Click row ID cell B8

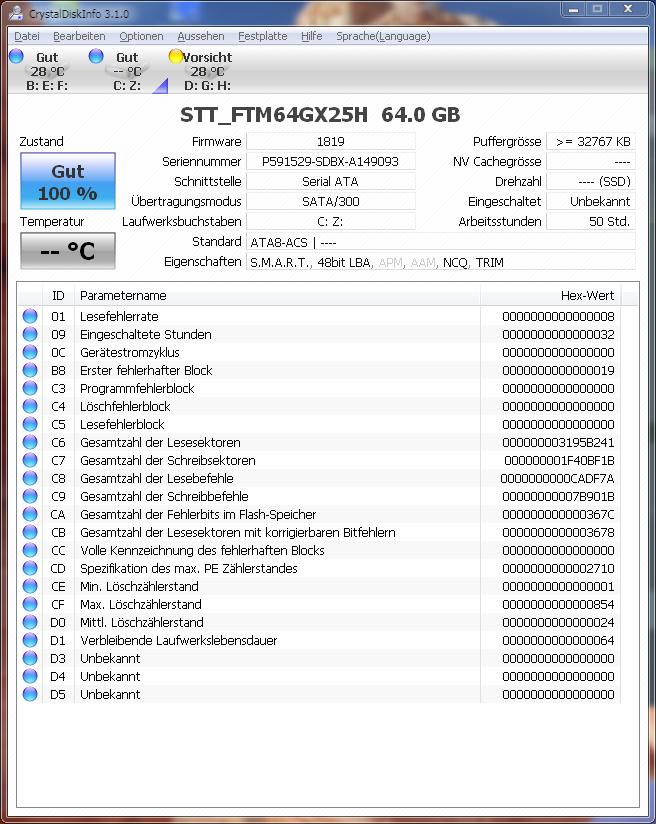58,370
